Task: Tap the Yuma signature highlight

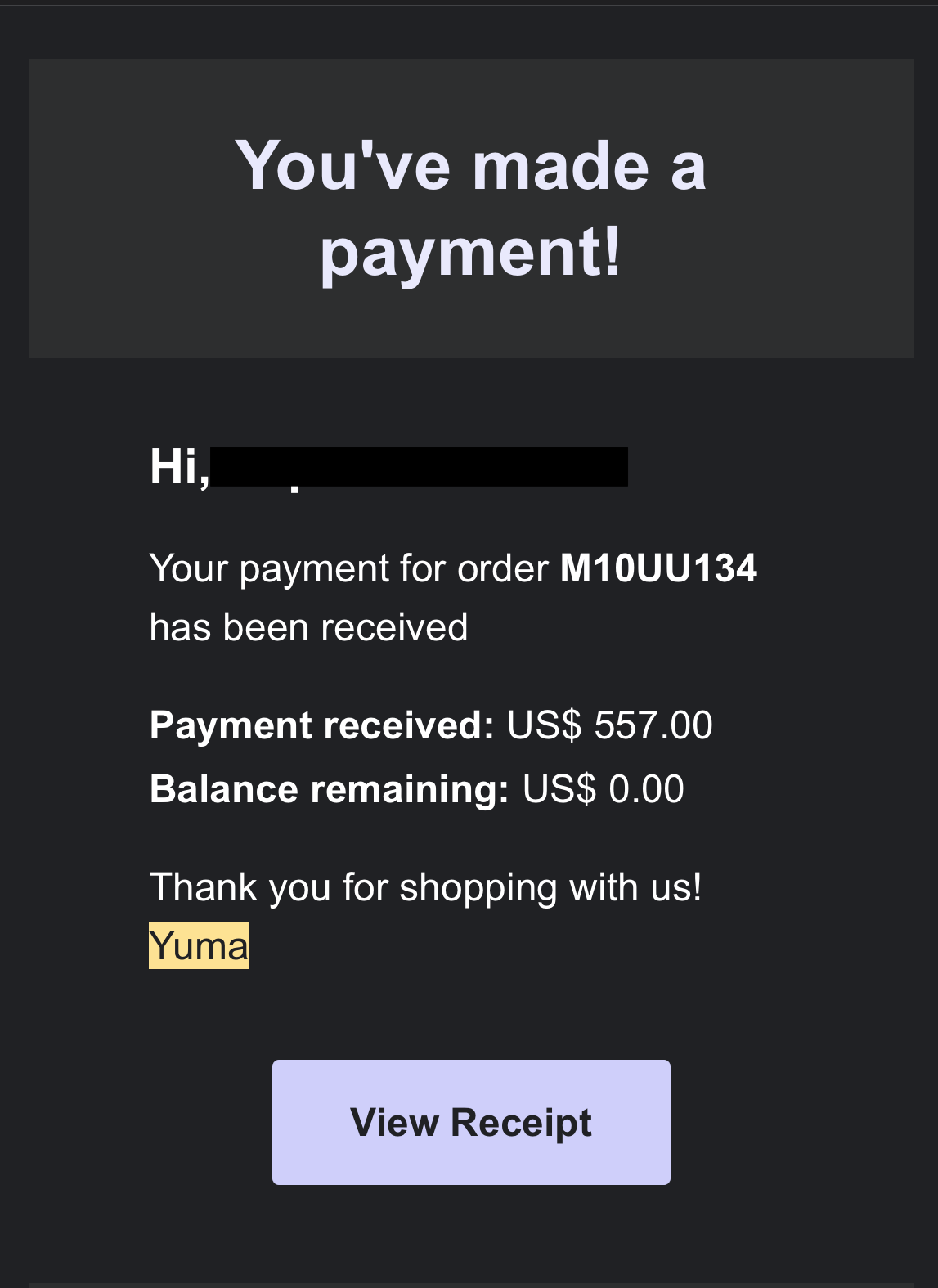Action: tap(198, 946)
